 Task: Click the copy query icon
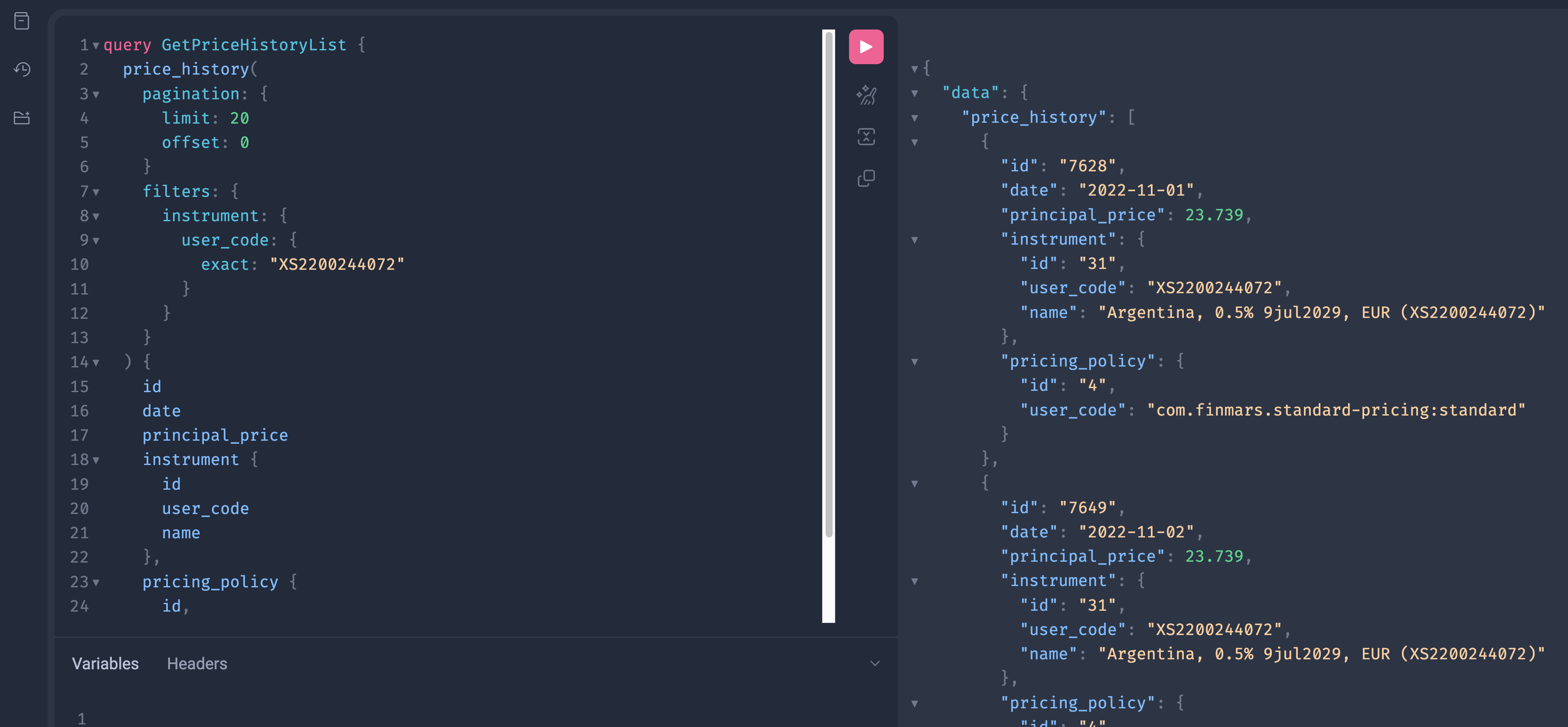[x=866, y=178]
